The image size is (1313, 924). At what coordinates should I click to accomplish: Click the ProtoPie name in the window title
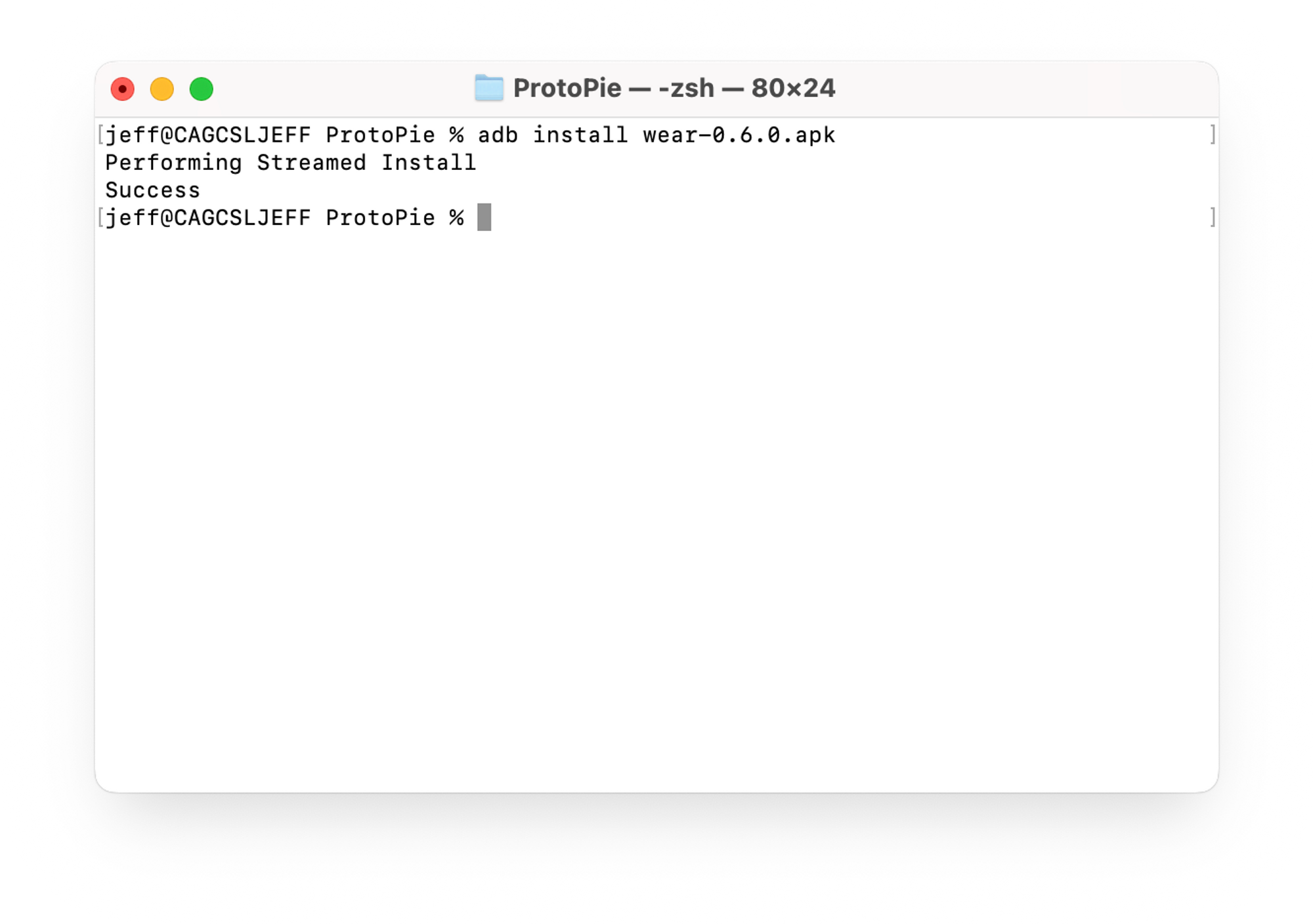pyautogui.click(x=567, y=88)
